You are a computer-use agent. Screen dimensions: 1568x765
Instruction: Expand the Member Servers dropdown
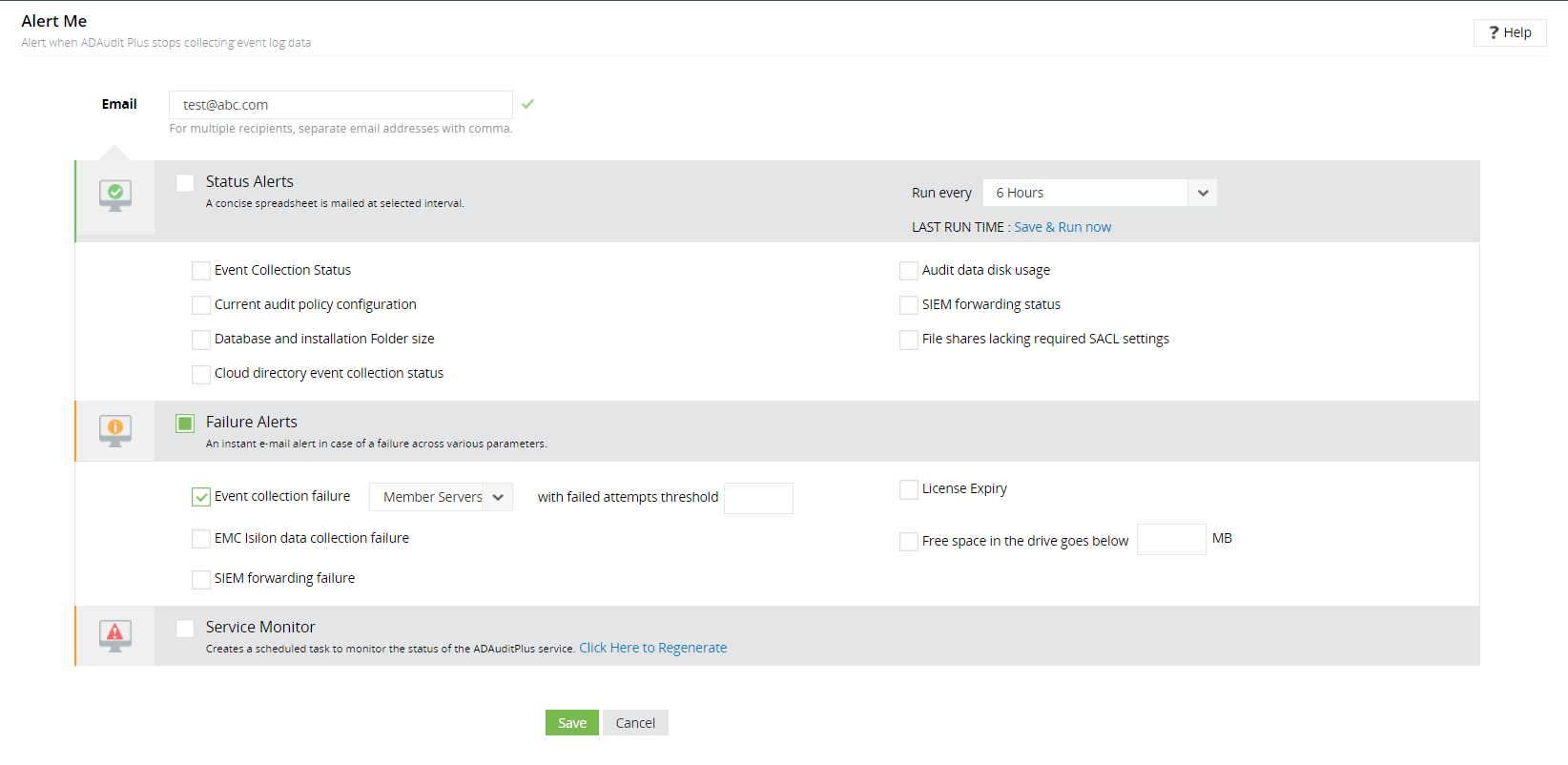click(441, 497)
